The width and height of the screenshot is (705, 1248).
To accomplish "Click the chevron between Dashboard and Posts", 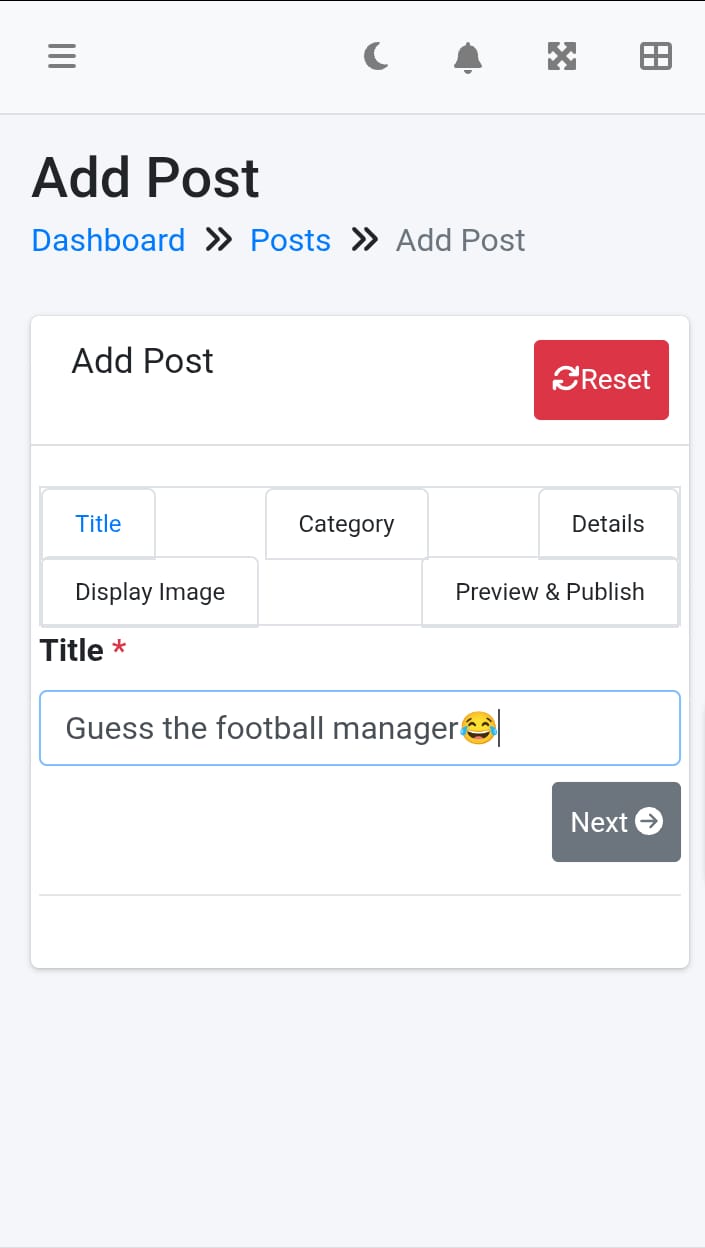I will pyautogui.click(x=218, y=239).
